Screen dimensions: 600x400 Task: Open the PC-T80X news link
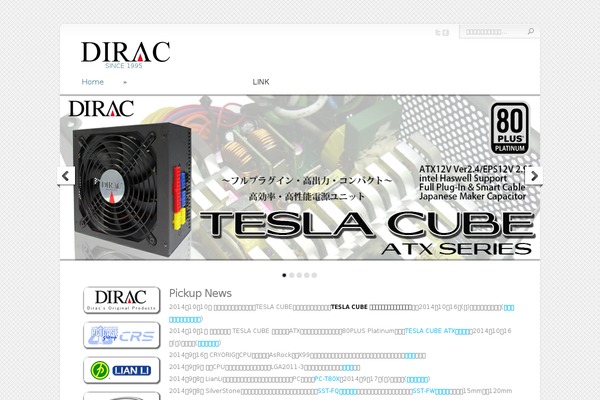tap(327, 379)
